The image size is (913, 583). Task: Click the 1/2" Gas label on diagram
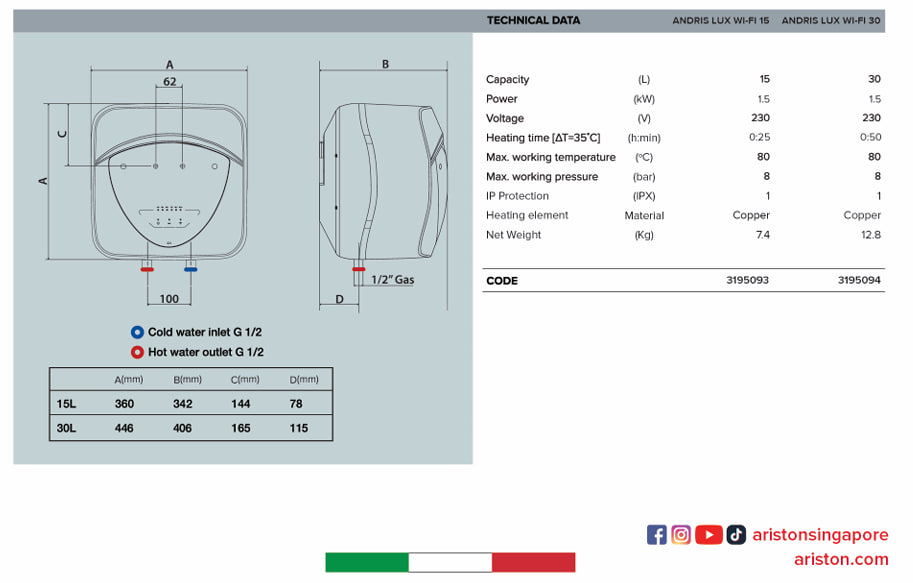point(393,280)
